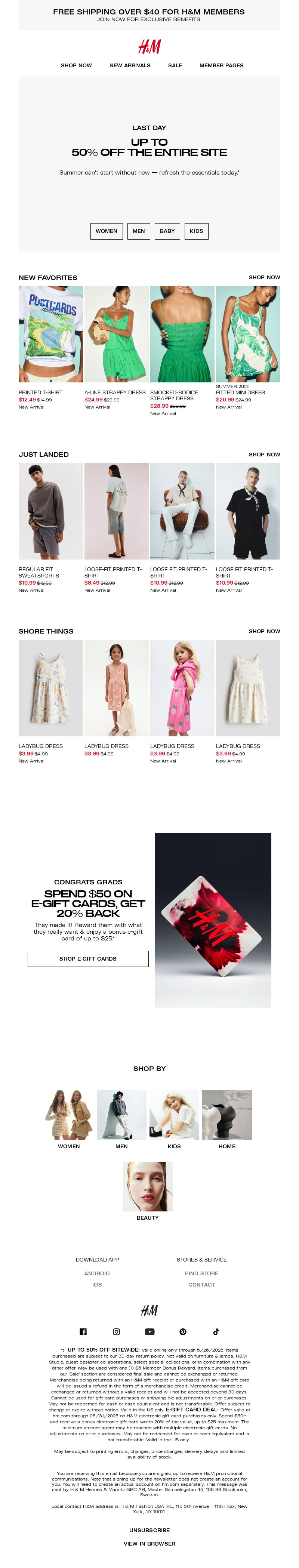
Task: Open the YouTube social icon
Action: [150, 1331]
